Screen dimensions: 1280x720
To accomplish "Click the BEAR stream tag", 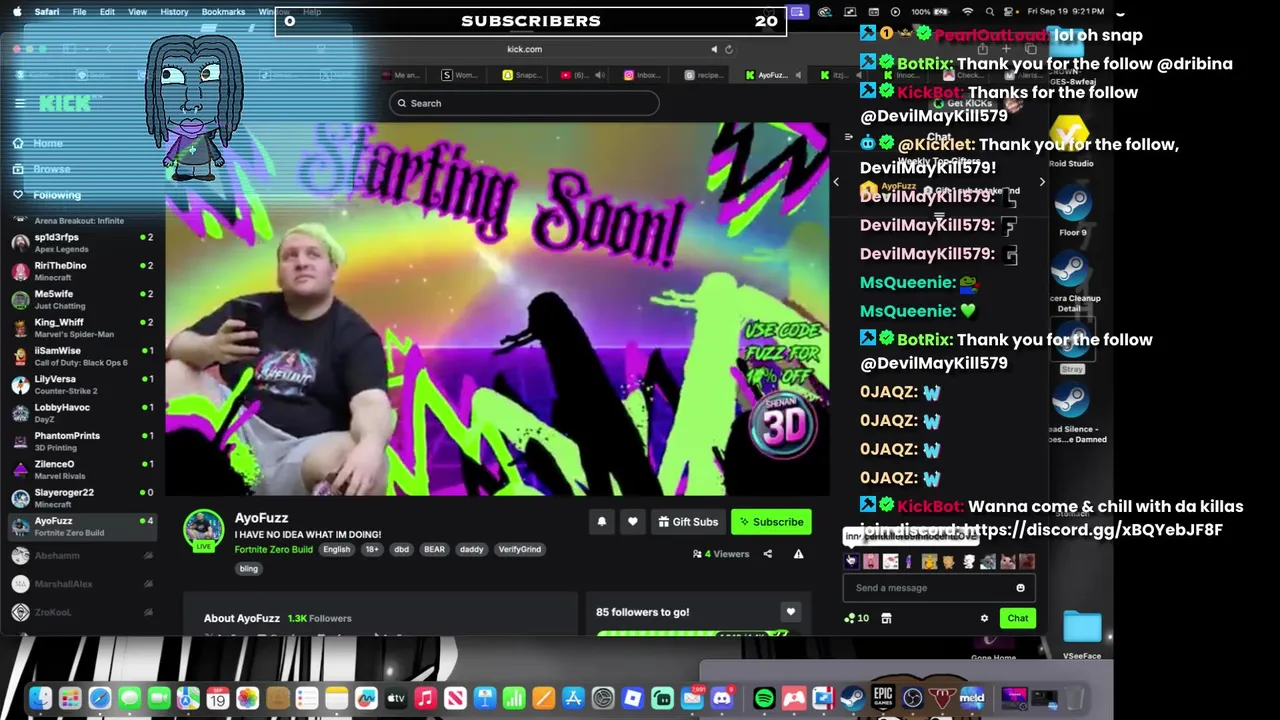I will click(x=434, y=549).
